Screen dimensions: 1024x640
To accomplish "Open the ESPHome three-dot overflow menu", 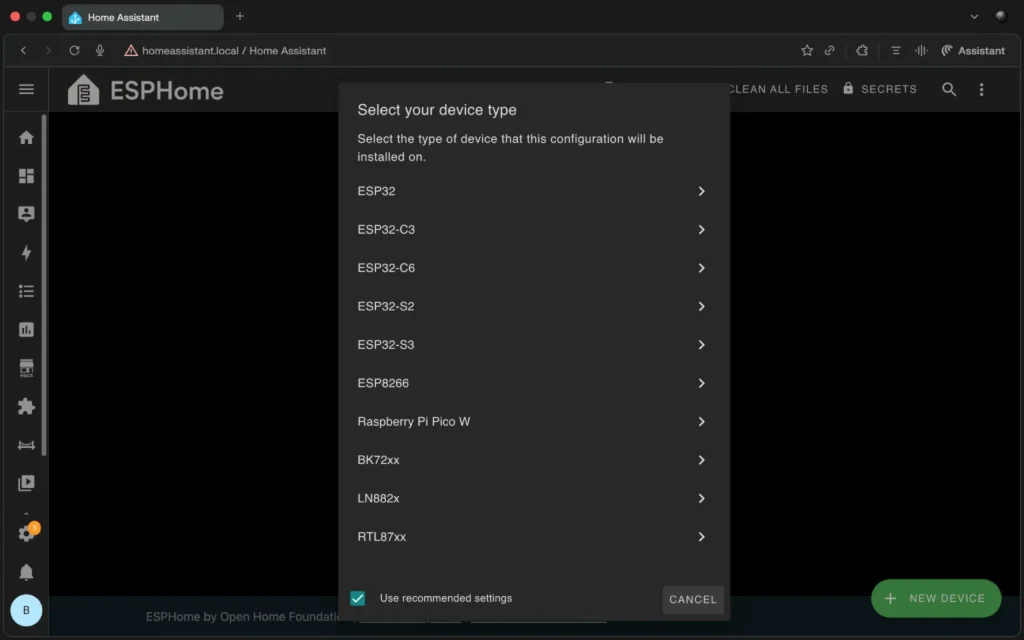I will pos(981,89).
